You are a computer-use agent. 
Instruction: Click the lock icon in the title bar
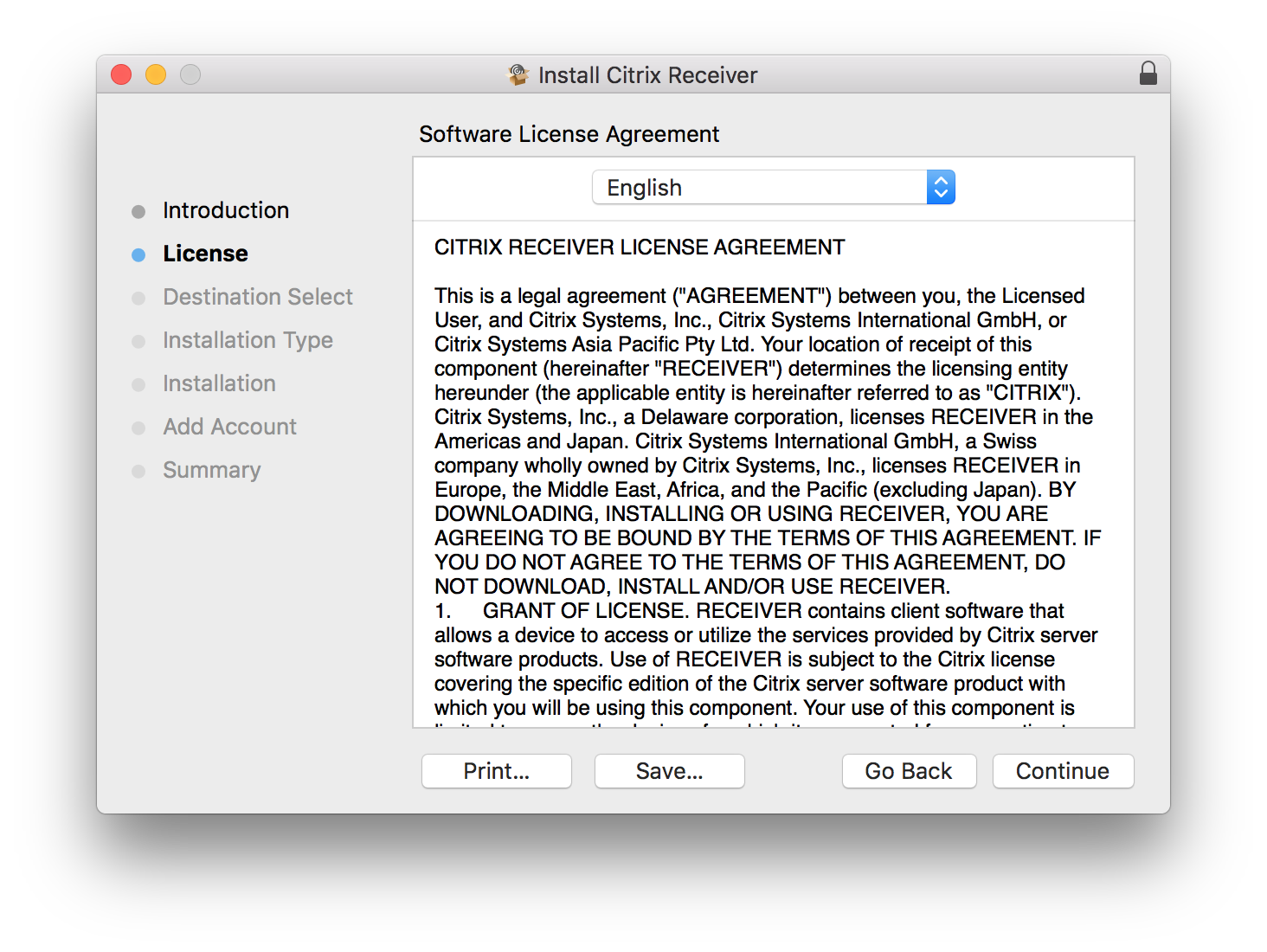tap(1148, 74)
